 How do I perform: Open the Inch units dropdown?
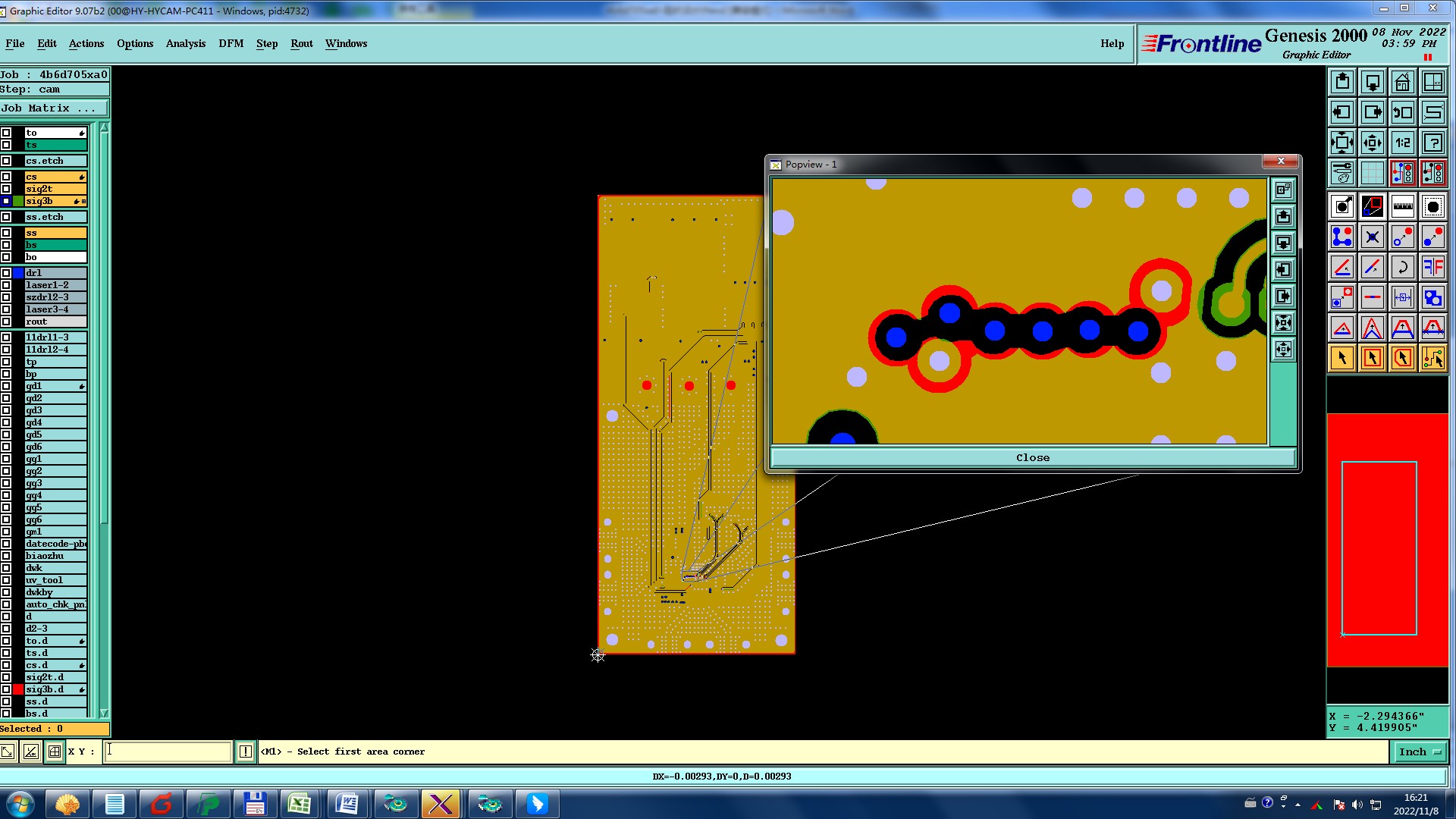[1419, 752]
